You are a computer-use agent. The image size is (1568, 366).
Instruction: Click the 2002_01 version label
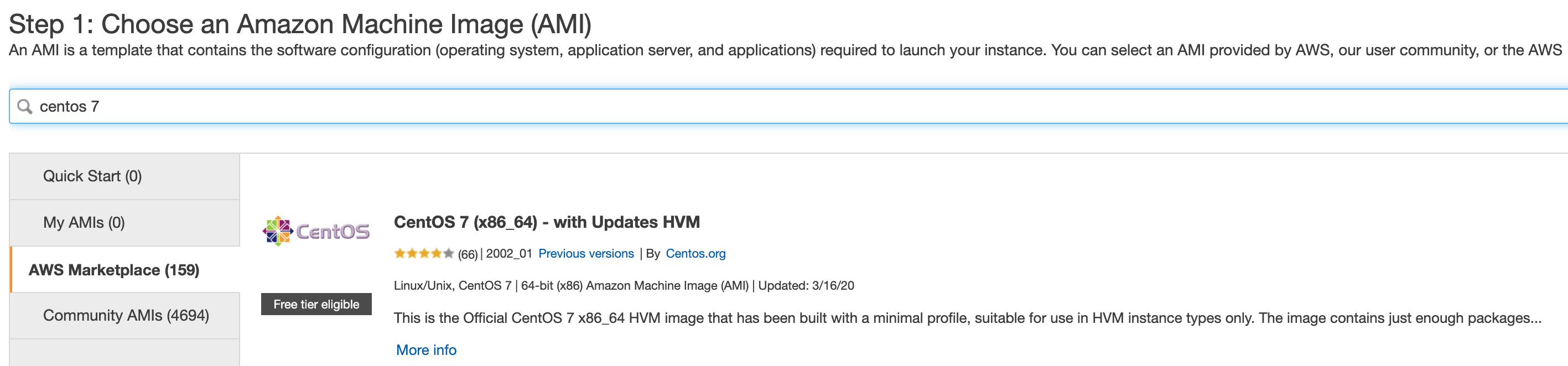point(509,254)
